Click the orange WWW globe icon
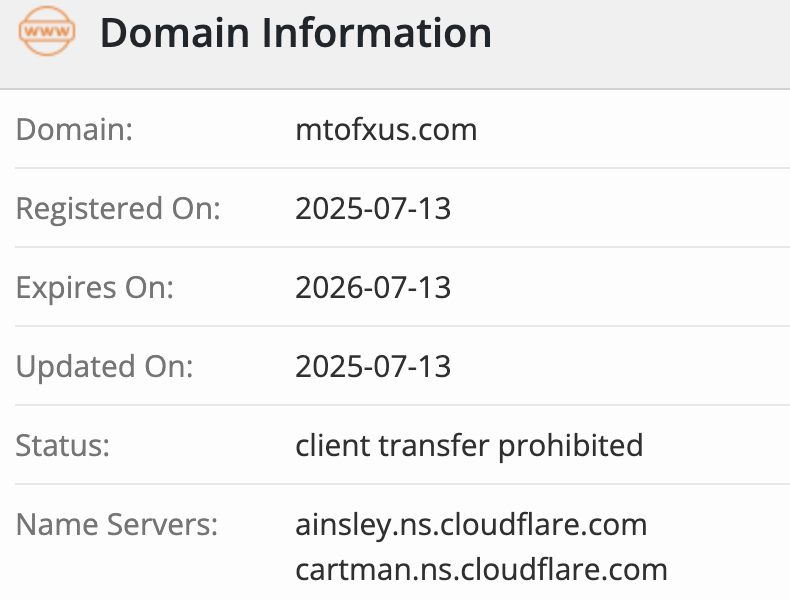This screenshot has width=790, height=600. [47, 31]
